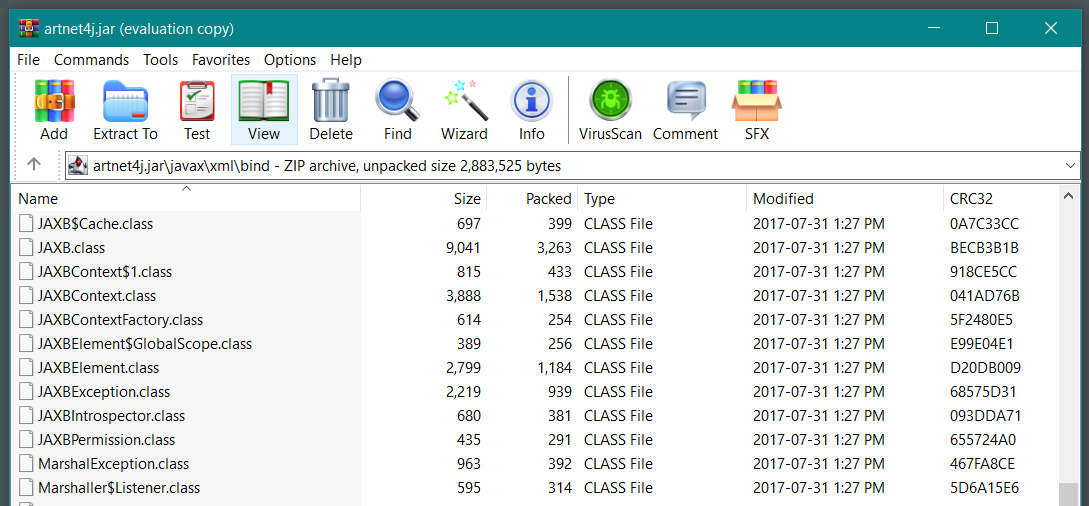
Task: Open the Favorites menu
Action: (x=221, y=60)
